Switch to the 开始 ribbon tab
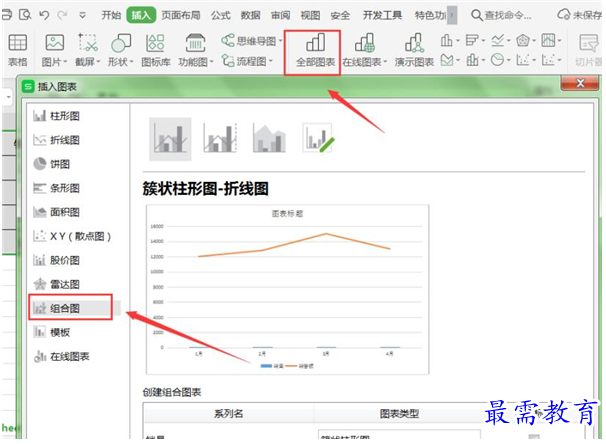Viewport: 606px width, 444px height. 111,15
